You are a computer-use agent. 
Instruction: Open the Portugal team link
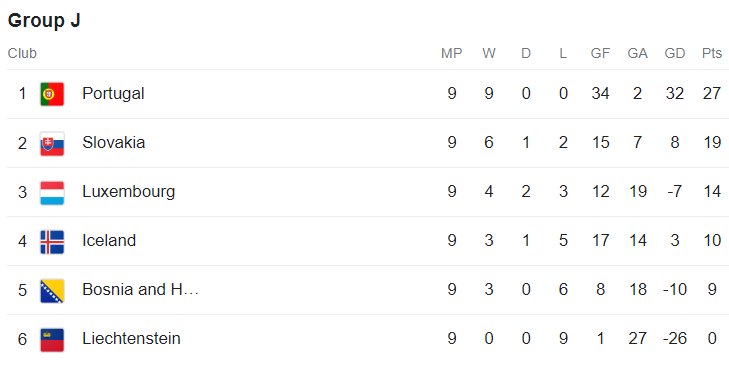[113, 93]
